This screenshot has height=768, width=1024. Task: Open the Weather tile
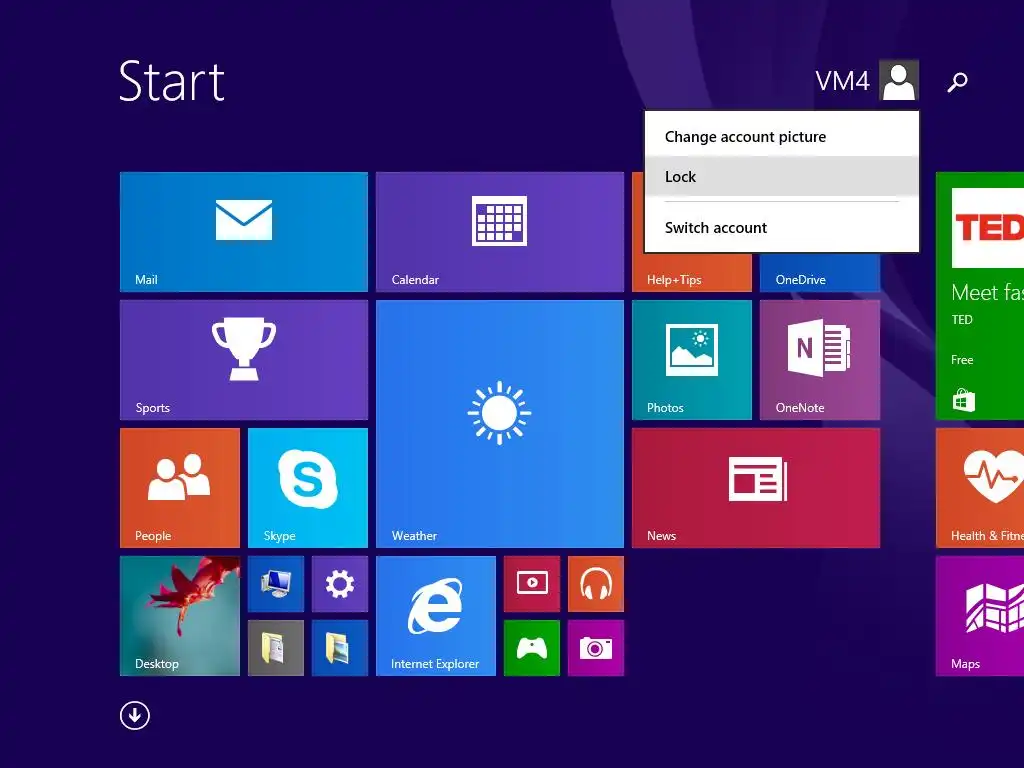(500, 424)
